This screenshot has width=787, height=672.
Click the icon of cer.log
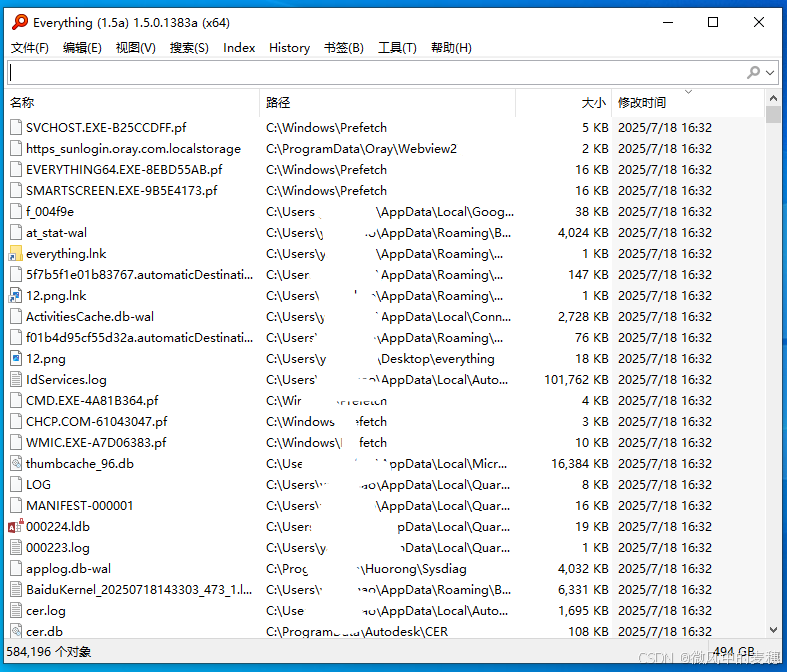point(16,611)
